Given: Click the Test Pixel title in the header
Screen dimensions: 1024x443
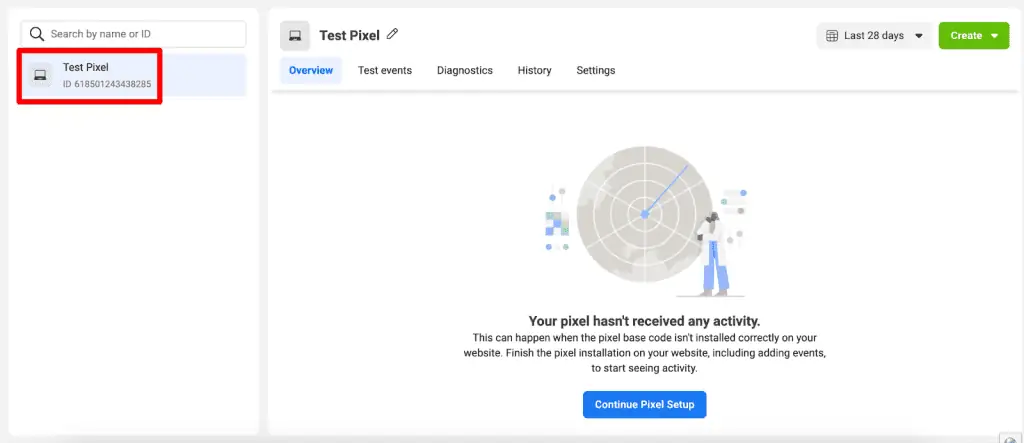Looking at the screenshot, I should [349, 36].
